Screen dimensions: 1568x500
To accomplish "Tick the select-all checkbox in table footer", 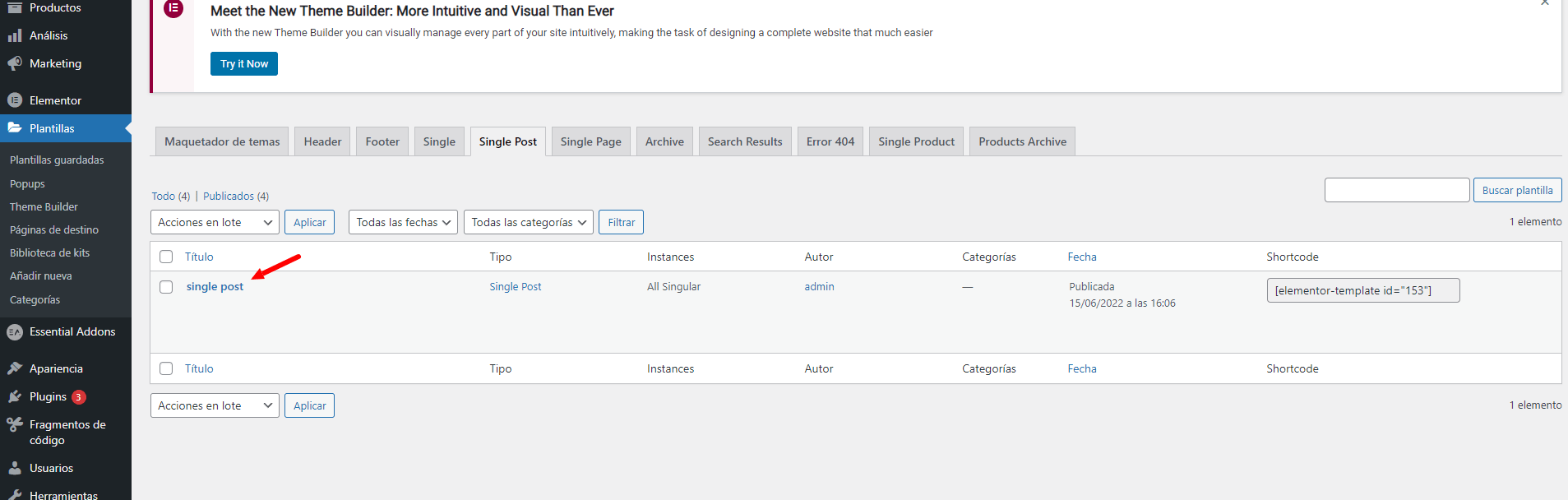I will (166, 368).
